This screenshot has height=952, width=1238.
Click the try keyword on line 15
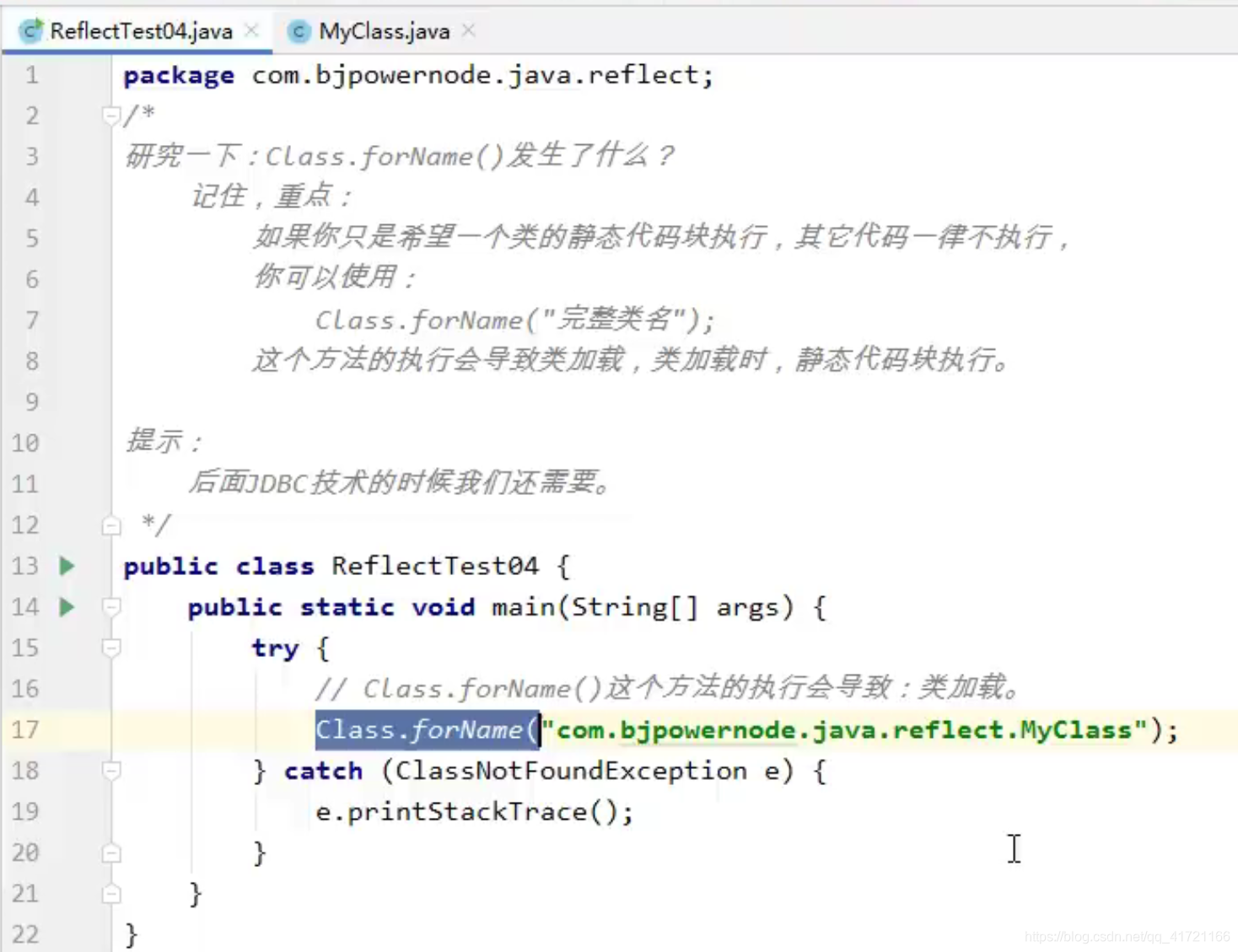[275, 648]
